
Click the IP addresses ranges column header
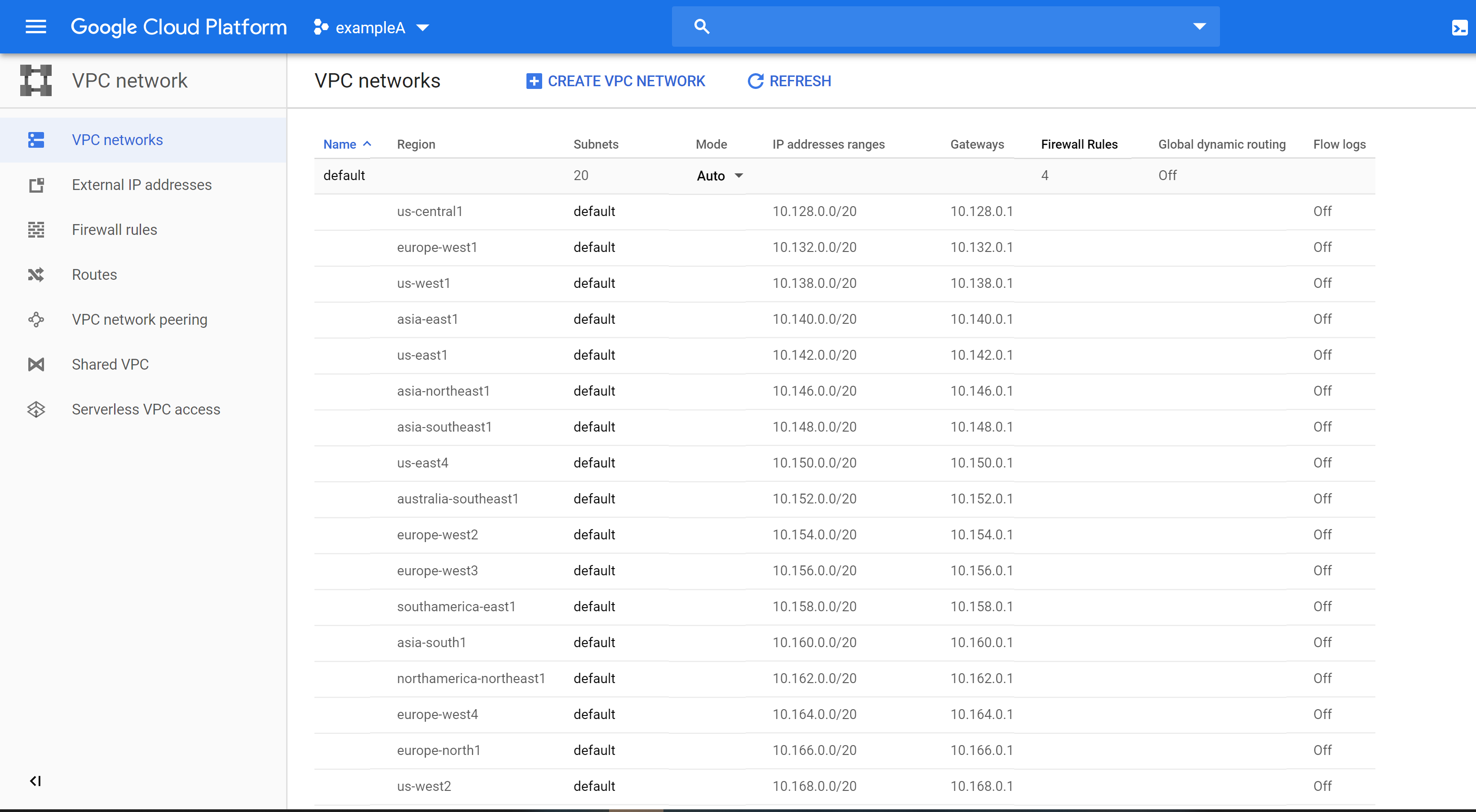click(x=829, y=145)
